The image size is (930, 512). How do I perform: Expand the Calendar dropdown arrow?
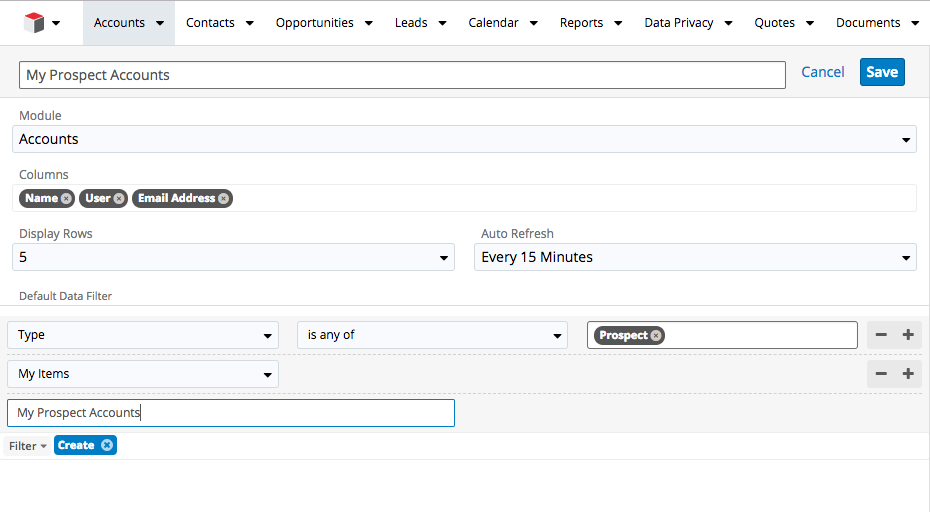[534, 23]
